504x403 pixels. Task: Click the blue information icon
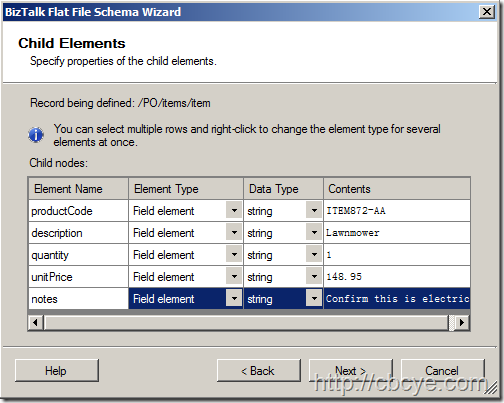click(36, 135)
